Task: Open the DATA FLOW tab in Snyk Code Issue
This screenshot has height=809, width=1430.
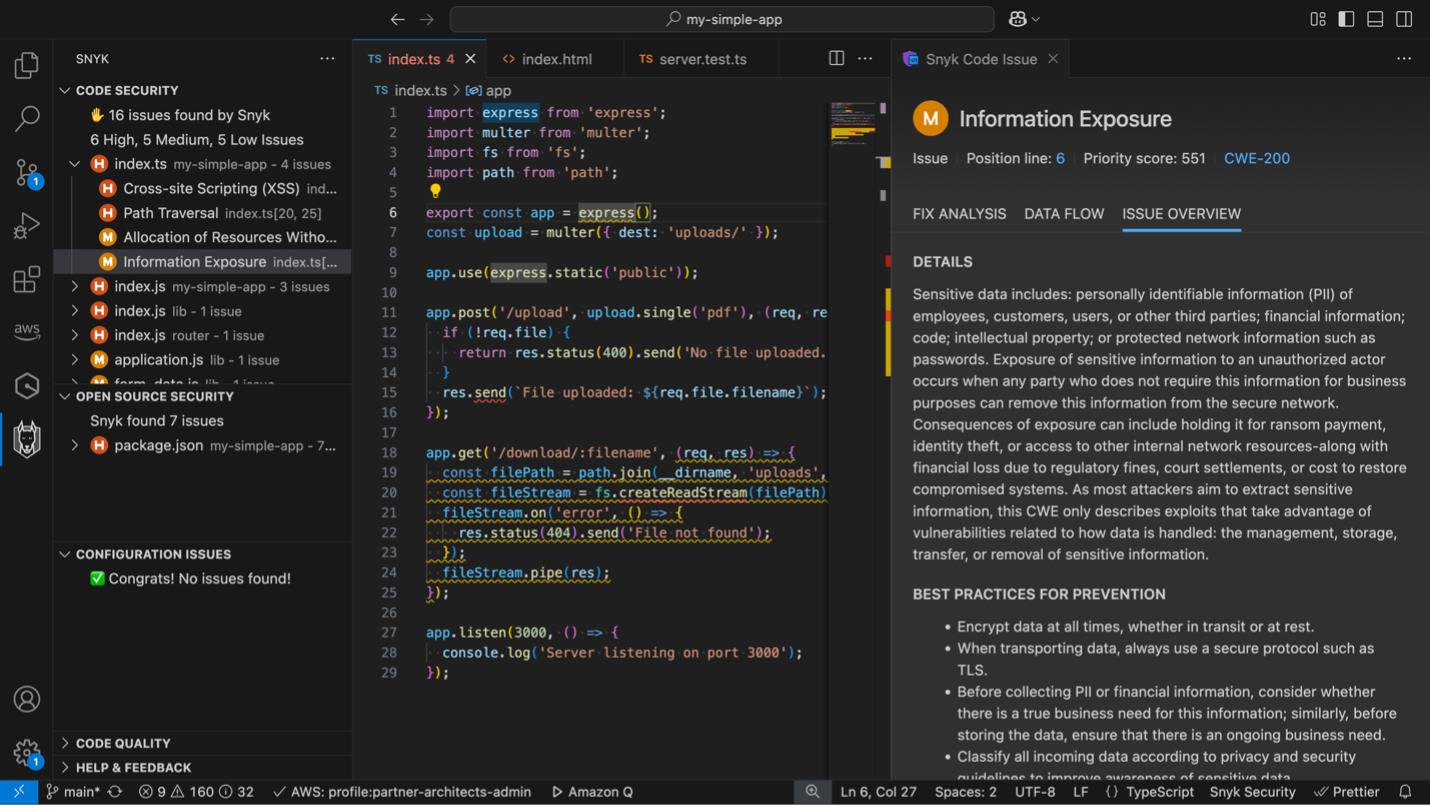Action: [1063, 214]
